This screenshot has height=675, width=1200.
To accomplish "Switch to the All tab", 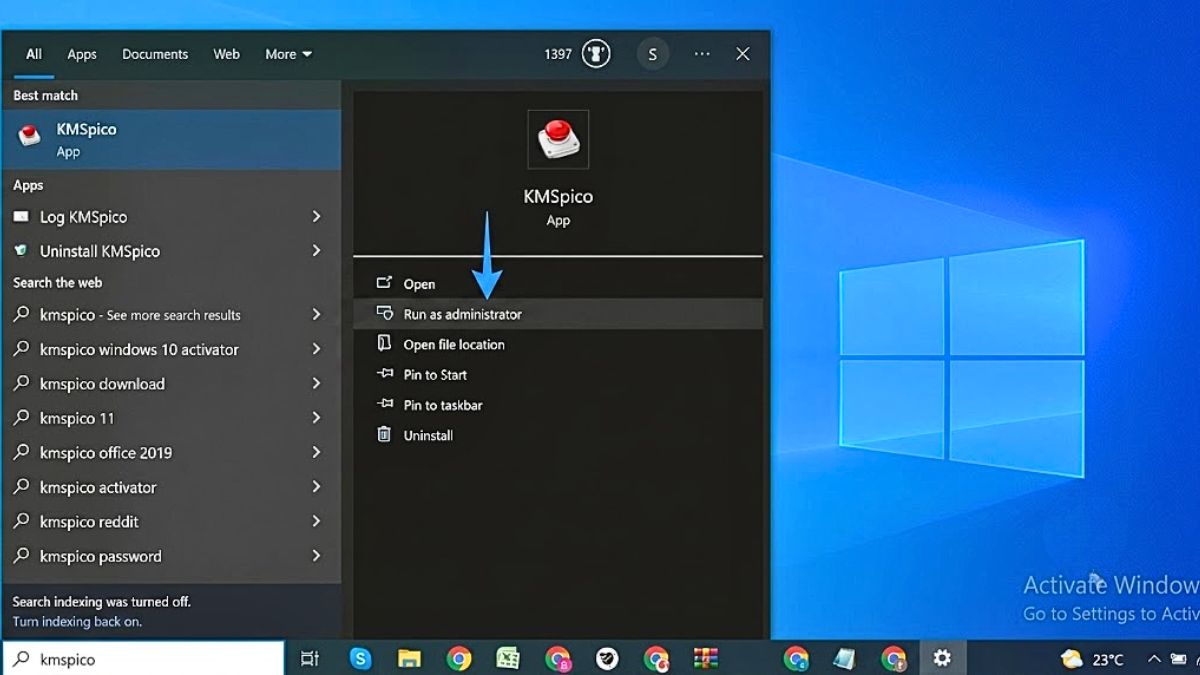I will coord(34,54).
